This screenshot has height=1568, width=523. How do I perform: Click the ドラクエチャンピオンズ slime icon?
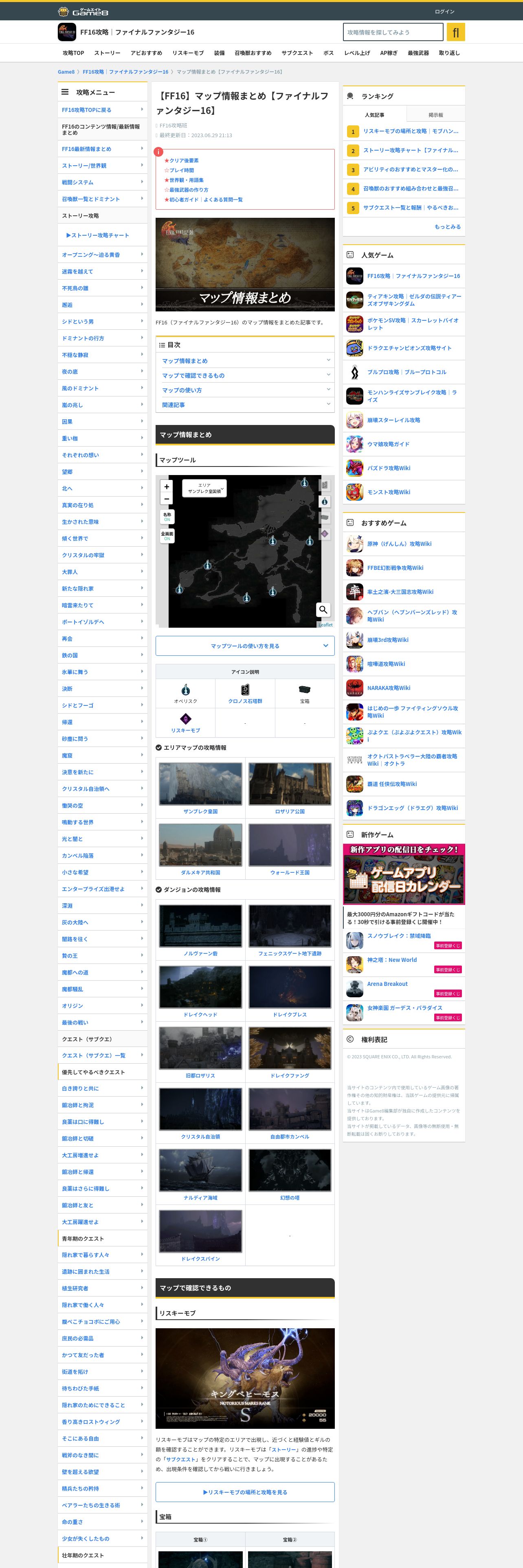tap(355, 348)
